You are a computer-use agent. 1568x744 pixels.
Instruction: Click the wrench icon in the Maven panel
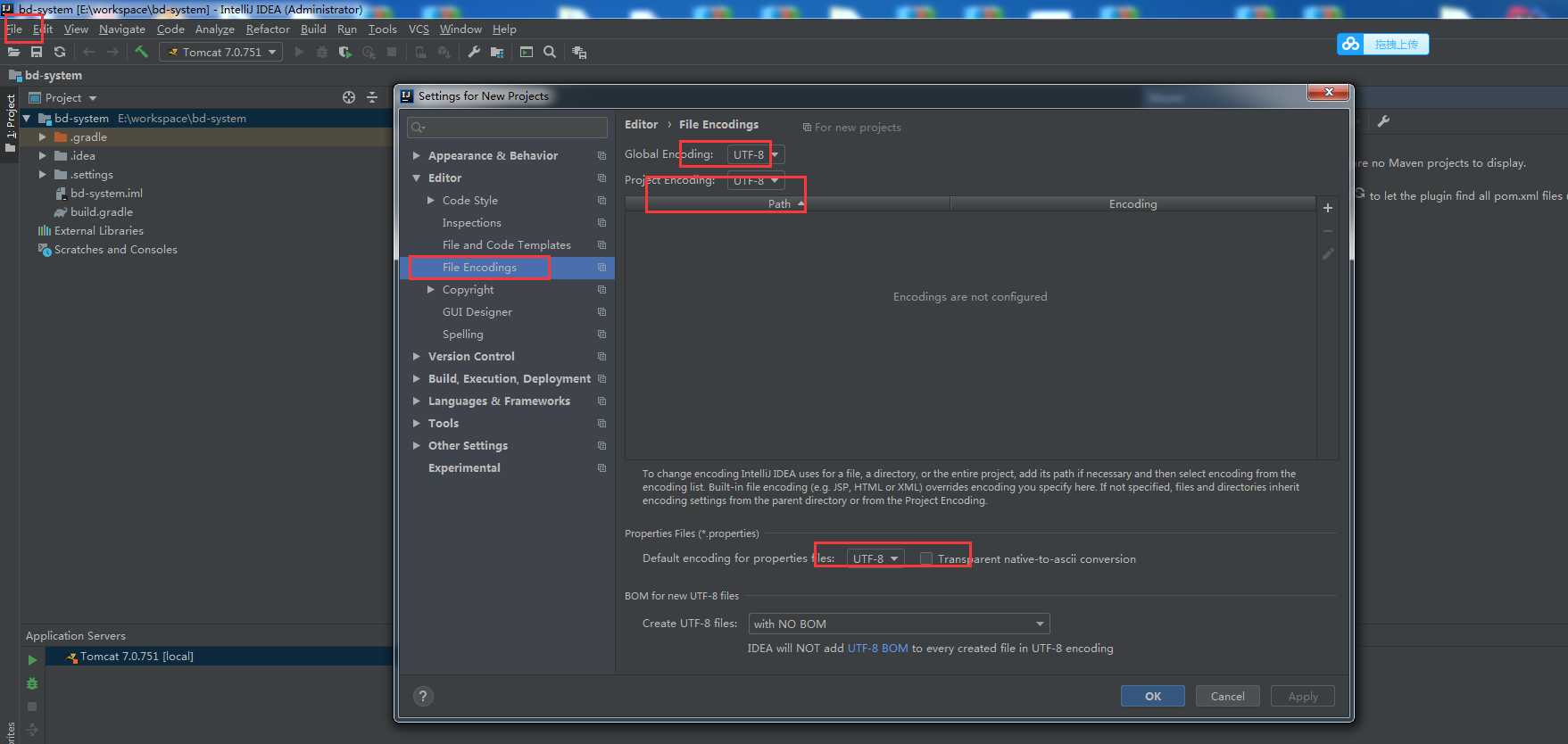(x=1383, y=121)
